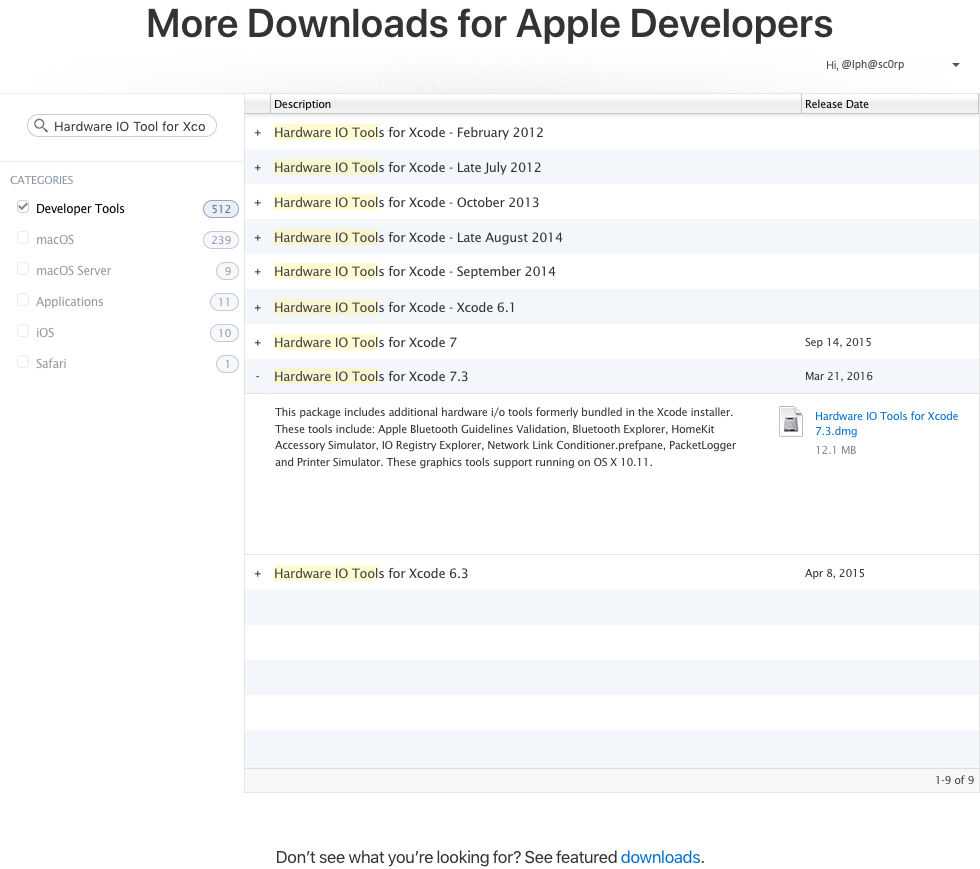Expand the February 2012 Hardware IO Tools row
The height and width of the screenshot is (869, 980).
[x=258, y=133]
